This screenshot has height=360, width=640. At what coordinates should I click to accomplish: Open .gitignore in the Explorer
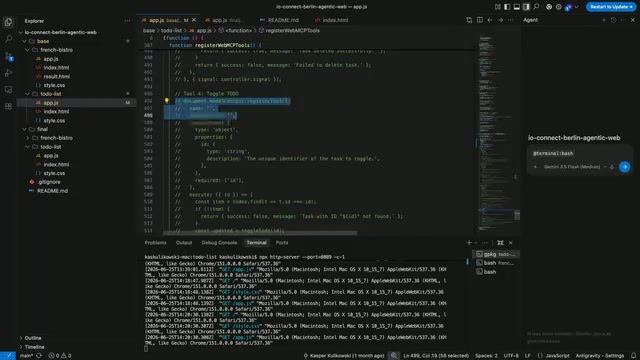(49, 182)
